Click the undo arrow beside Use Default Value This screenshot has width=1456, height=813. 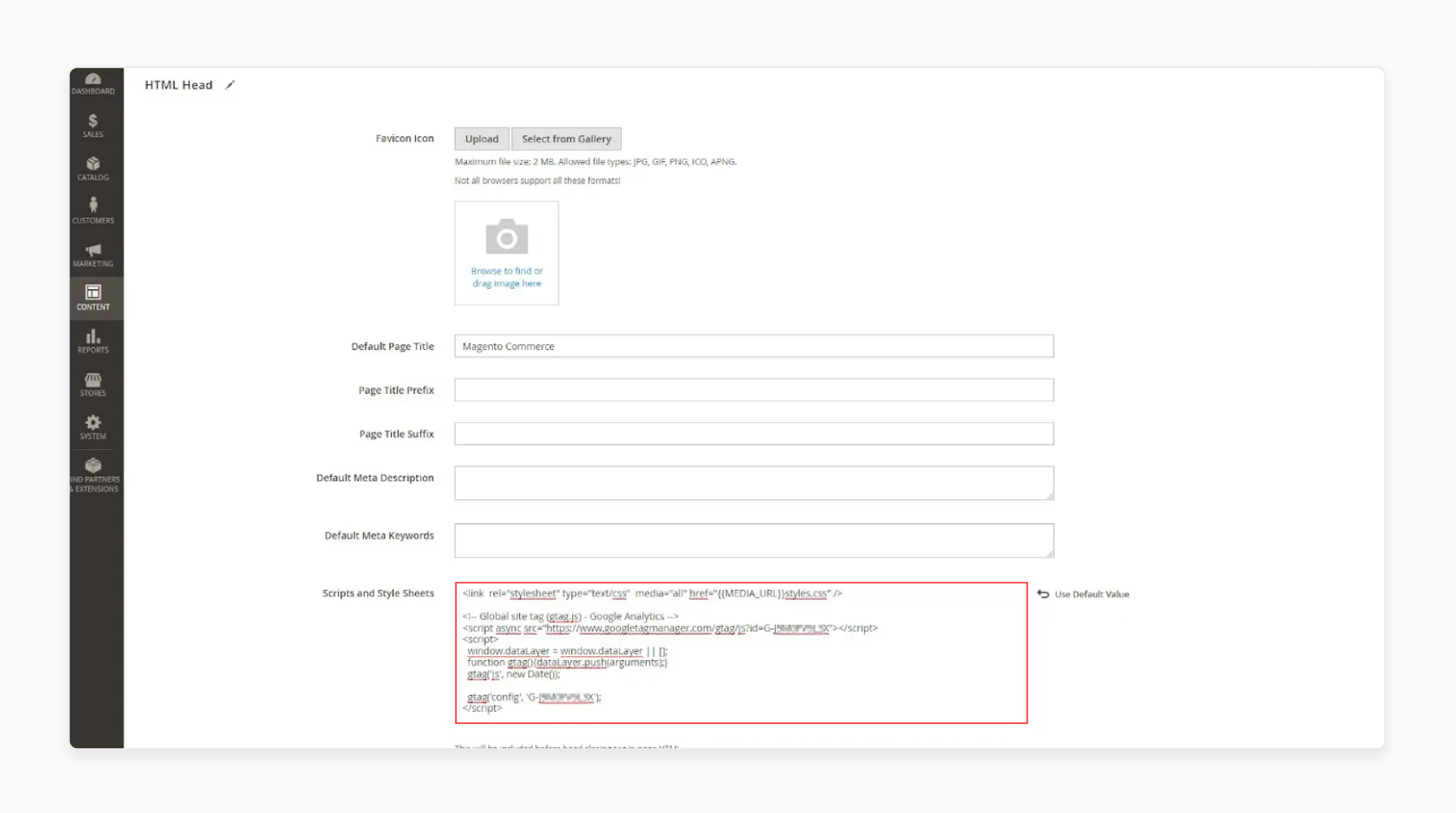pos(1043,594)
